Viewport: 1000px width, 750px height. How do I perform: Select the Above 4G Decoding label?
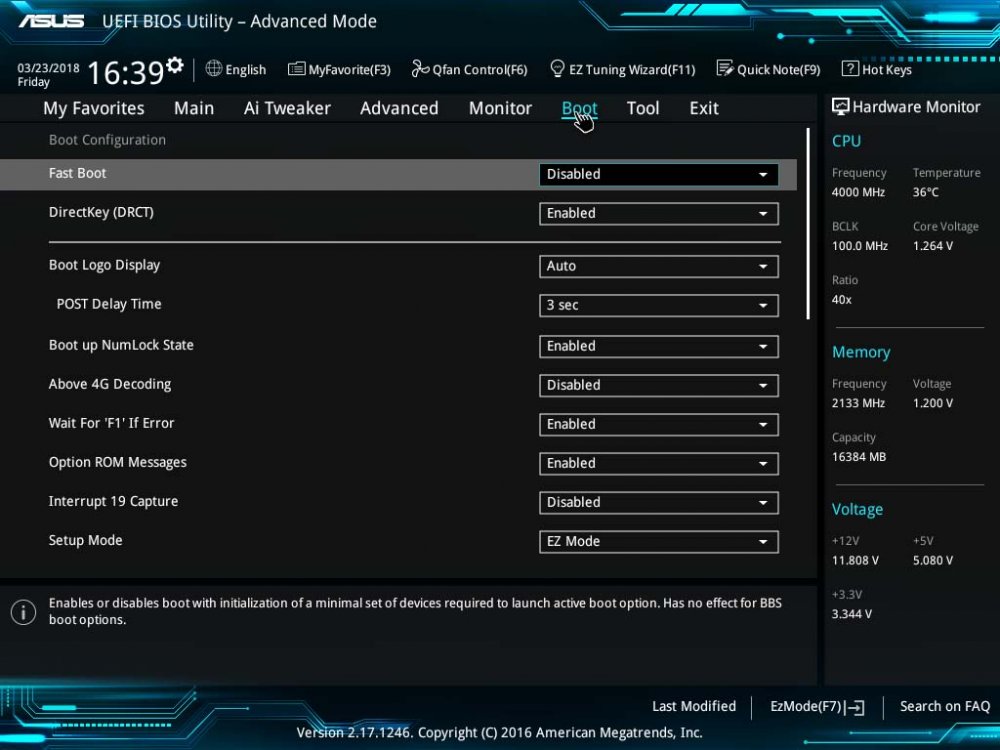coord(110,385)
